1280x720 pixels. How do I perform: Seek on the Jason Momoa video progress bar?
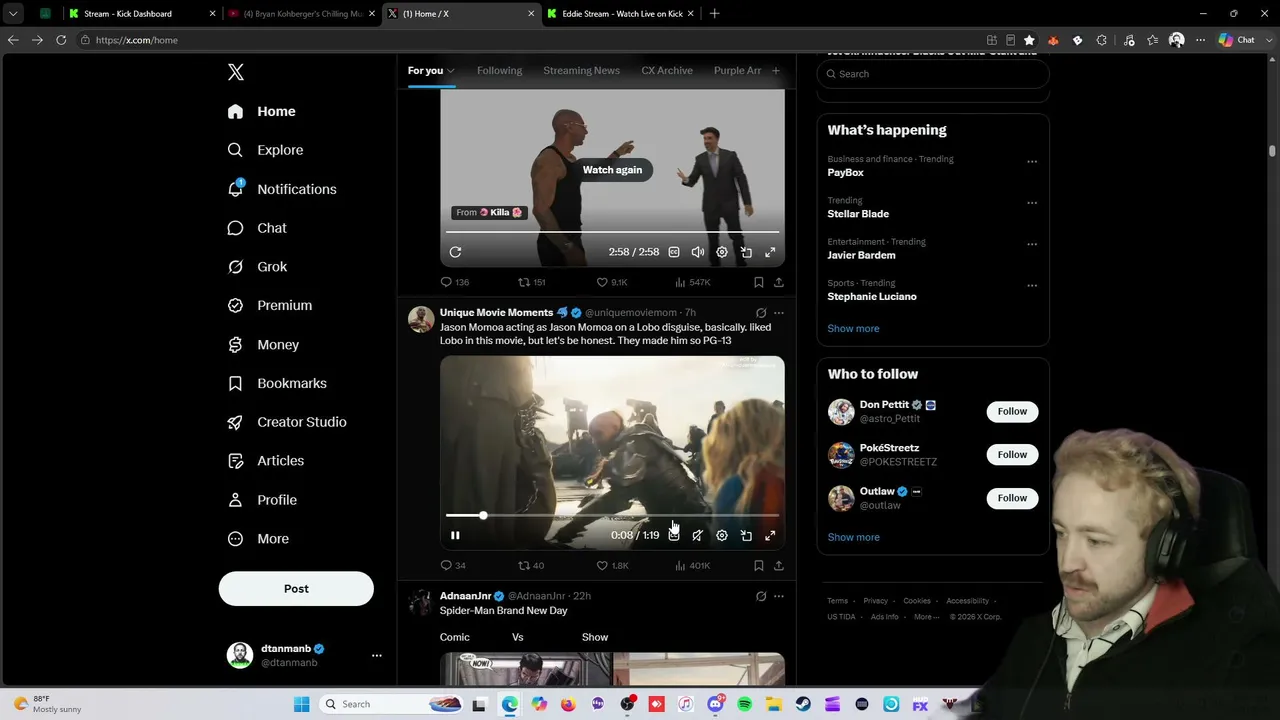(612, 516)
